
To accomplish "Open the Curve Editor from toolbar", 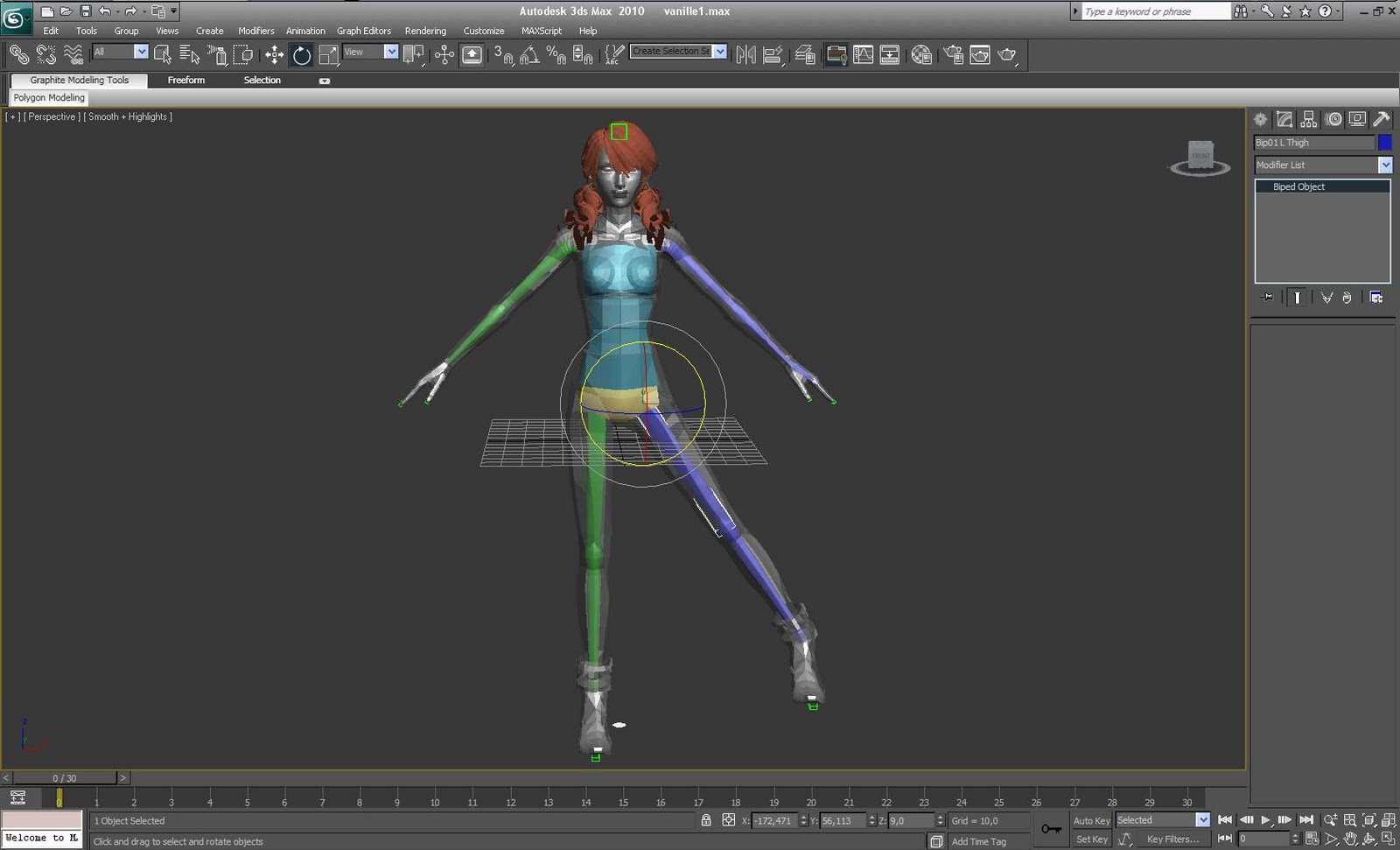I will [863, 55].
